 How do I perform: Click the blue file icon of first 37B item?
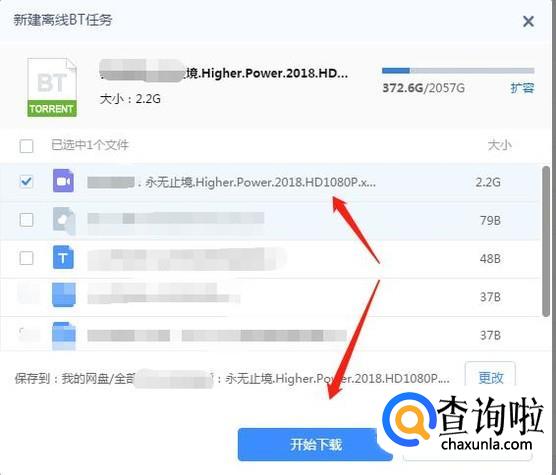click(64, 295)
